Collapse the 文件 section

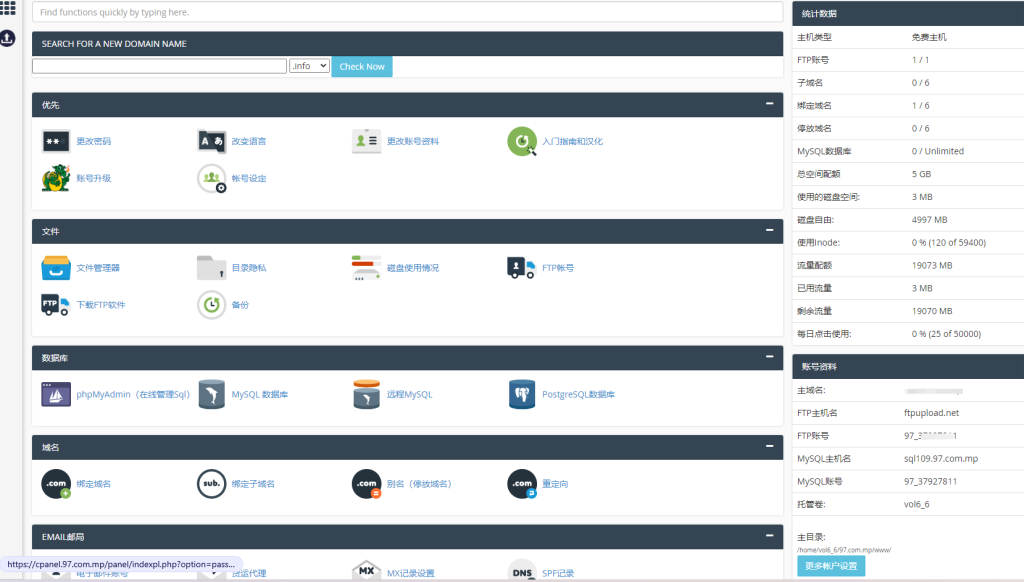(x=769, y=230)
